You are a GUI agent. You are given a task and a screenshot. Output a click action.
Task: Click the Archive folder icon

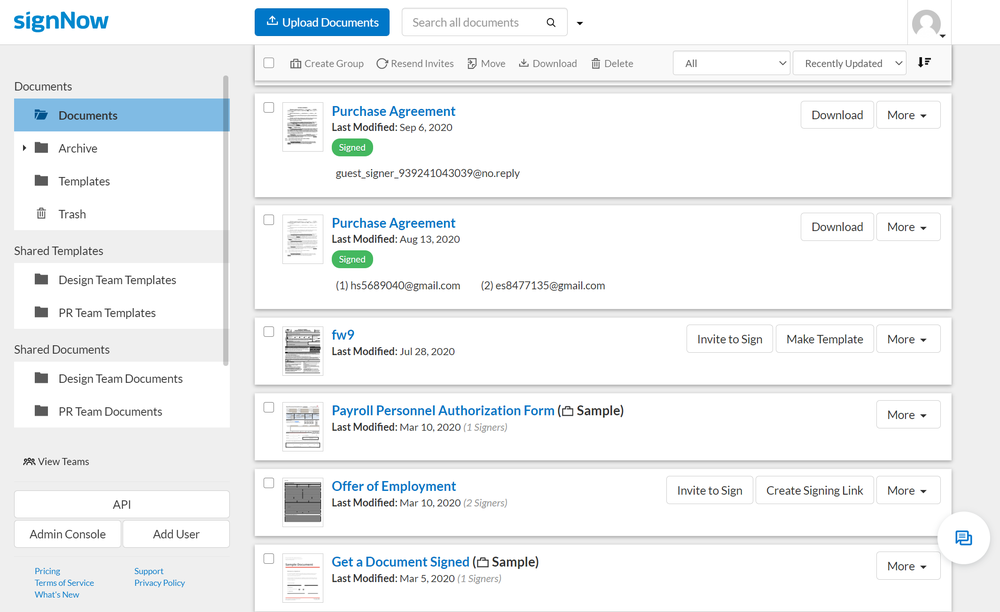pos(41,148)
